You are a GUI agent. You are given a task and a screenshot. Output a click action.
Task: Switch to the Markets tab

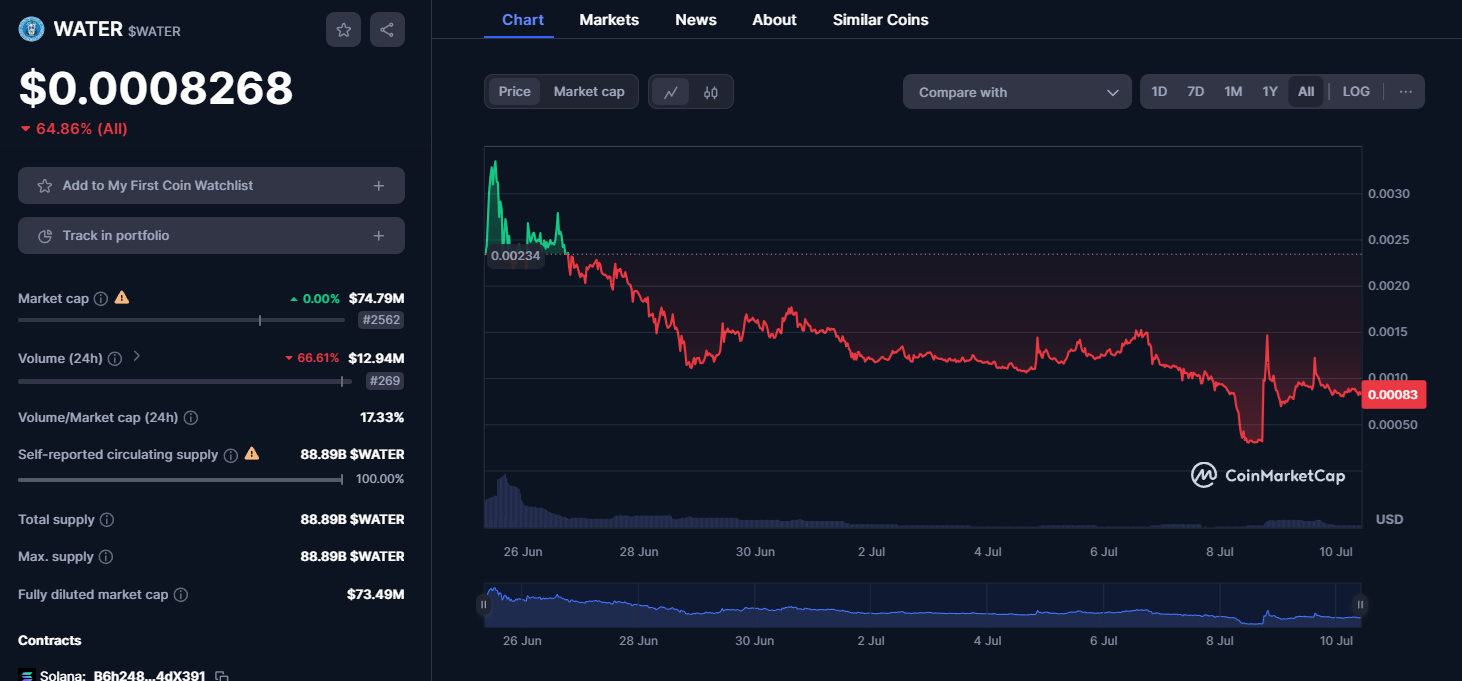pyautogui.click(x=609, y=20)
